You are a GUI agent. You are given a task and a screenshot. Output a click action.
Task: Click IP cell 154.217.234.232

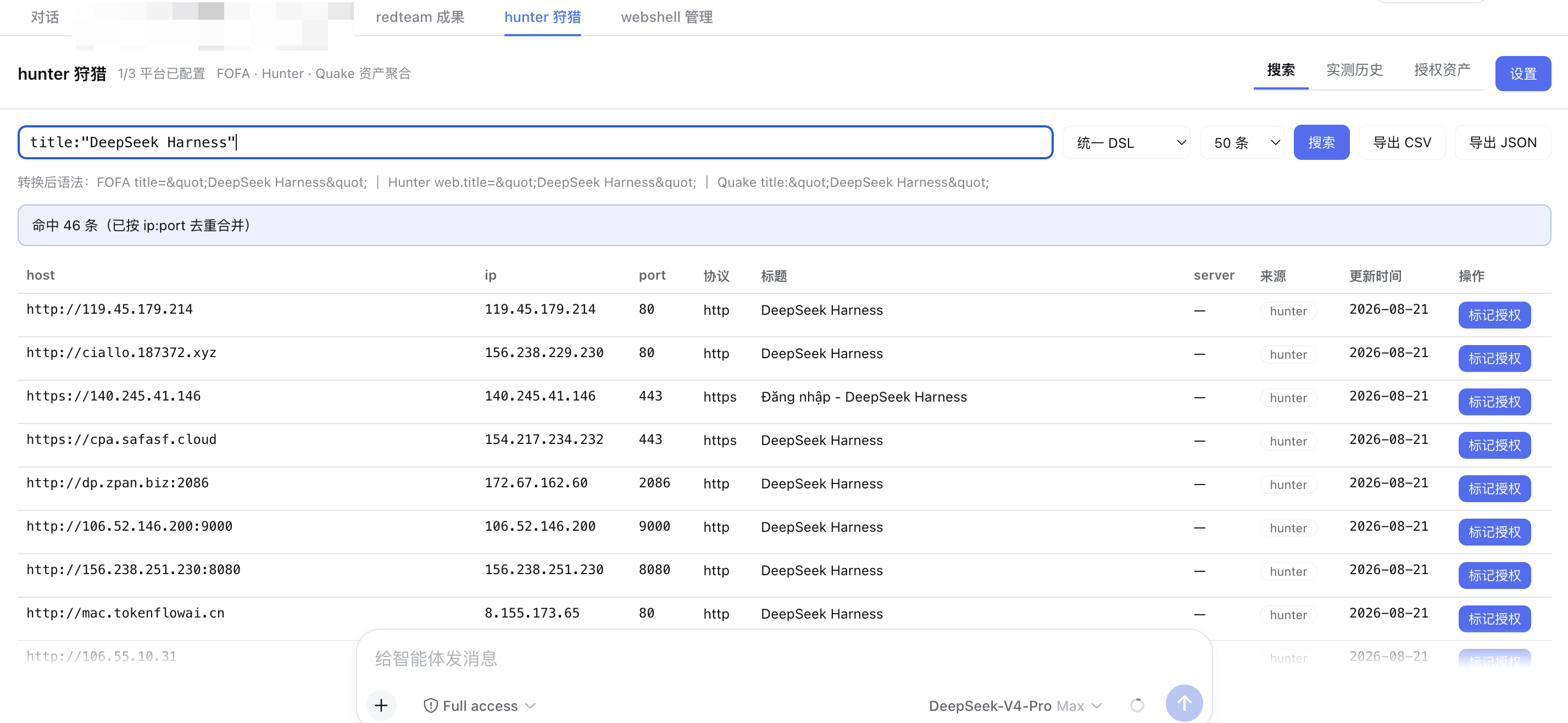point(543,440)
